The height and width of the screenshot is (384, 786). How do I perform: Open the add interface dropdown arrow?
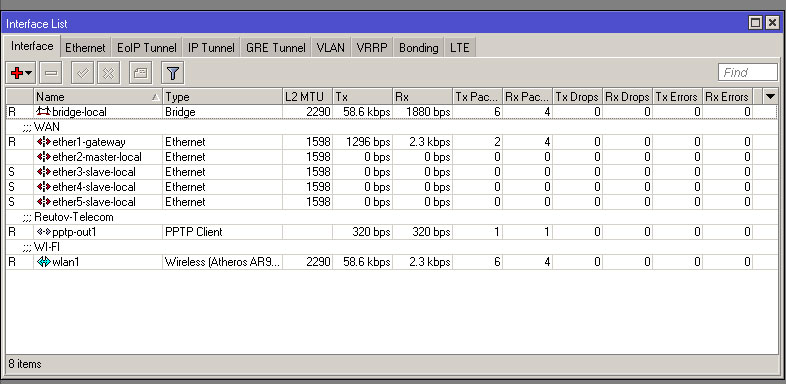[x=29, y=73]
